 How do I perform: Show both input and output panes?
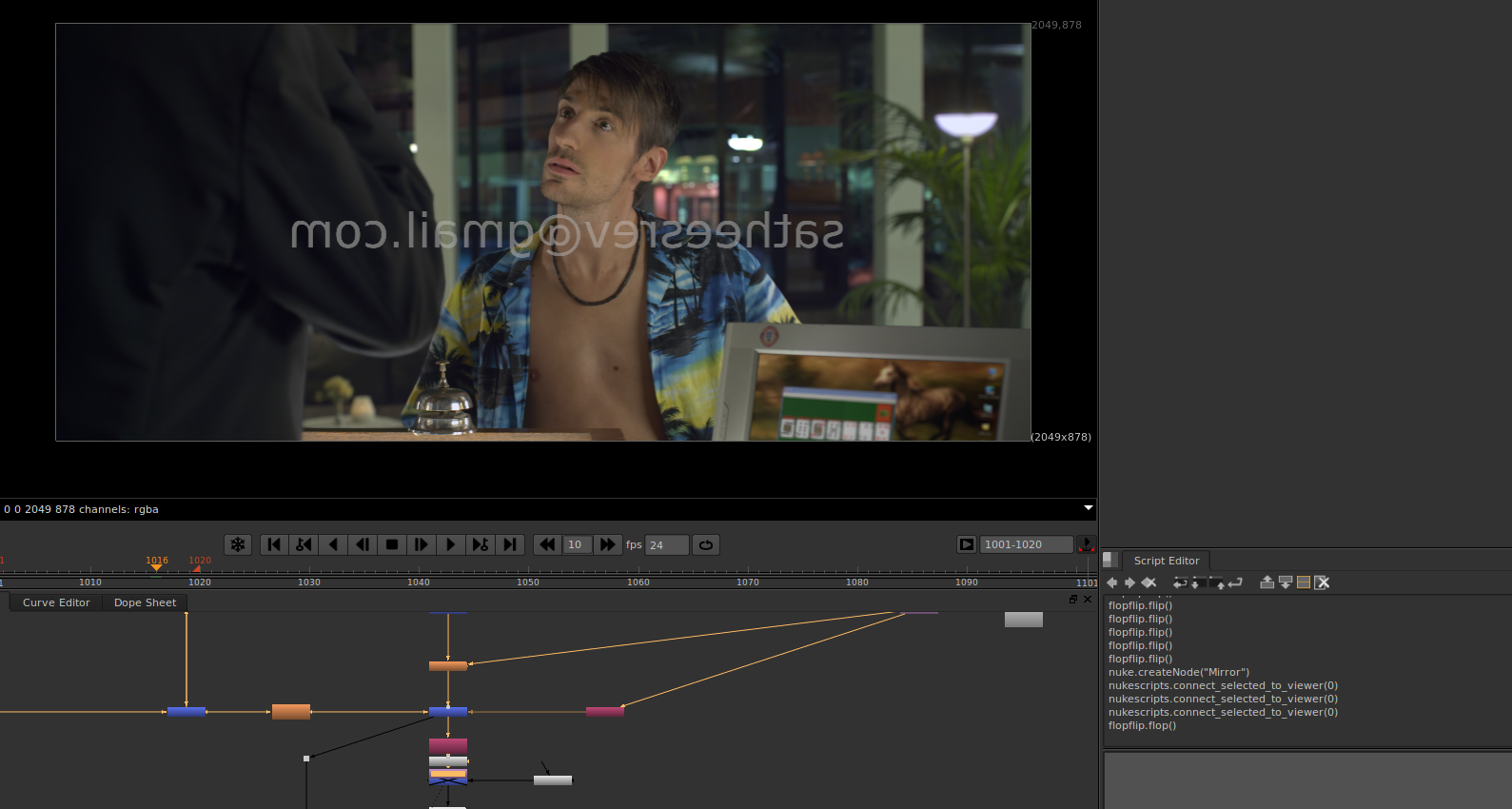coord(1304,582)
